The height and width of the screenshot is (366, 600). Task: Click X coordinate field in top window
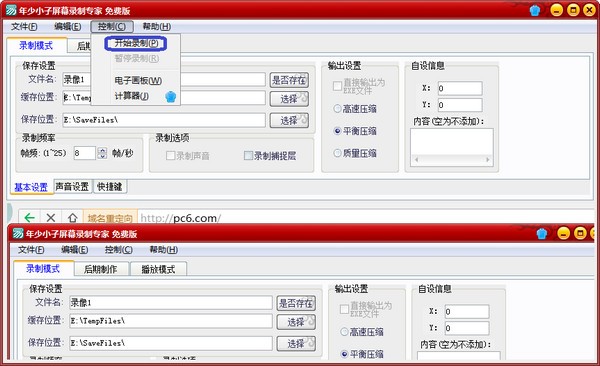coord(460,88)
